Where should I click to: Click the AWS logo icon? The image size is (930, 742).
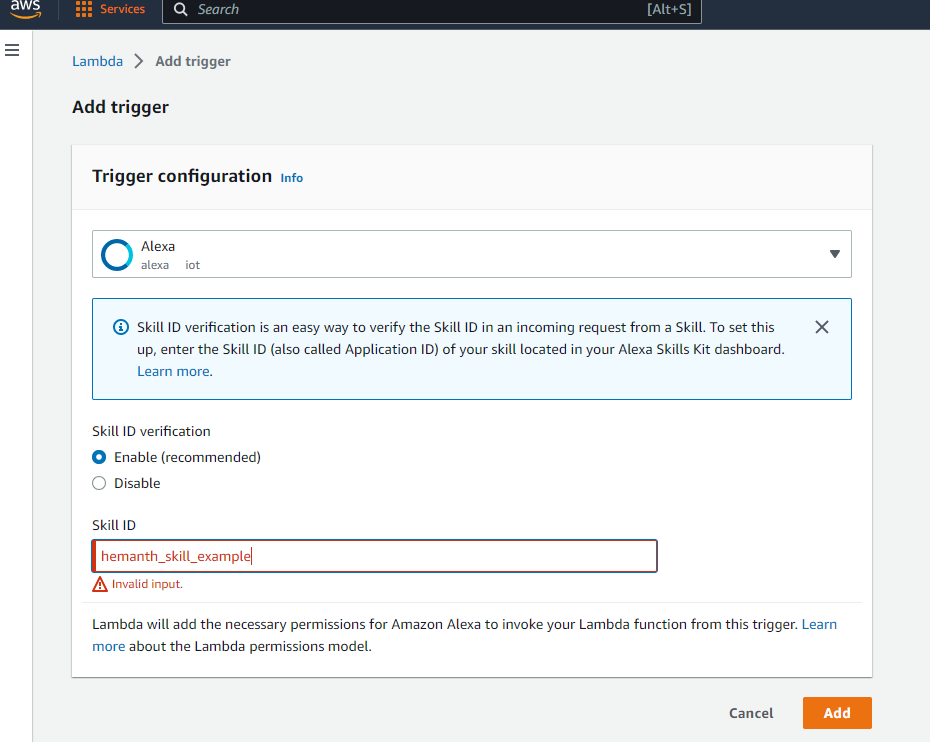(x=26, y=9)
